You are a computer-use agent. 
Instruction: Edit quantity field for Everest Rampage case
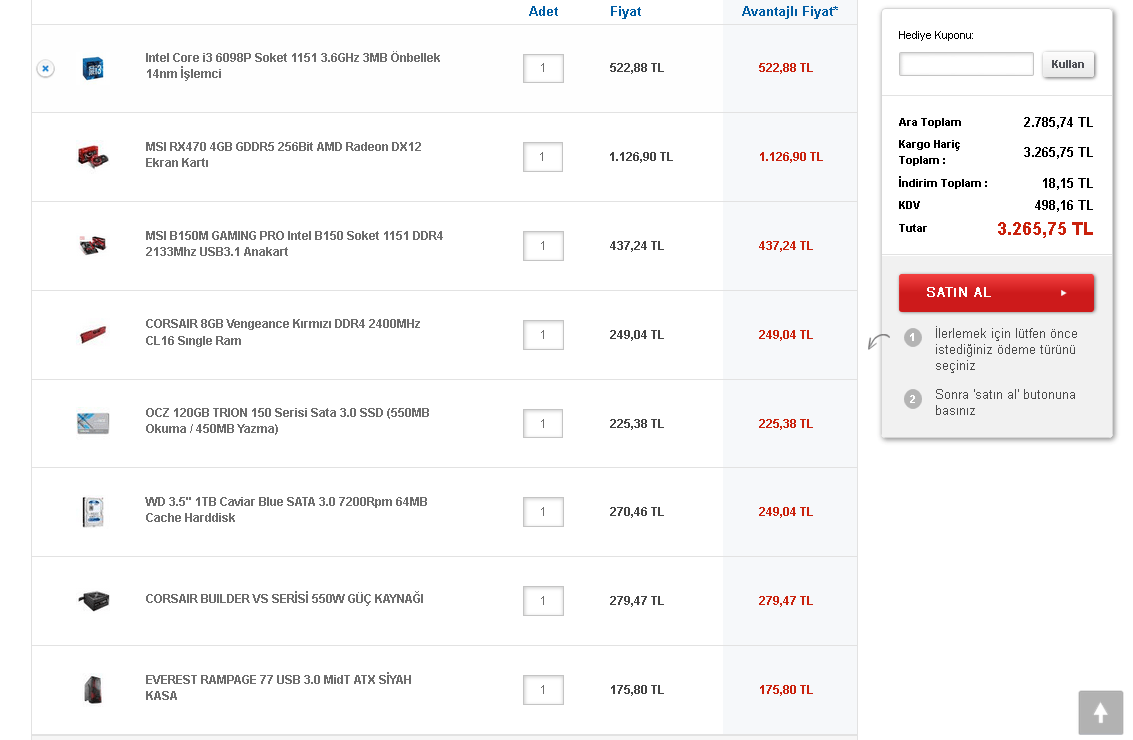click(x=543, y=690)
